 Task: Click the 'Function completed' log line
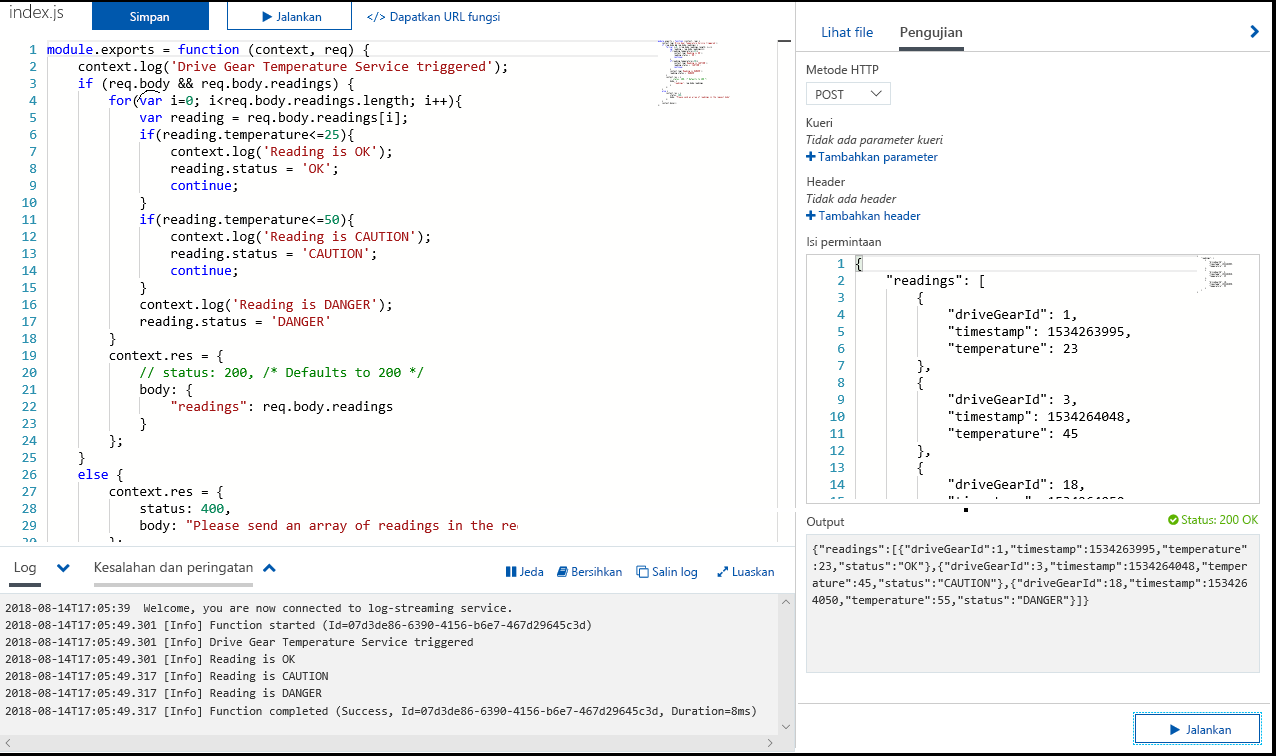click(x=381, y=711)
